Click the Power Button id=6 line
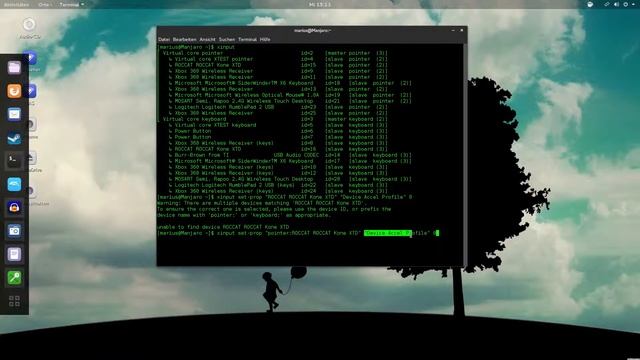Viewport: 640px width, 360px height. click(x=278, y=131)
